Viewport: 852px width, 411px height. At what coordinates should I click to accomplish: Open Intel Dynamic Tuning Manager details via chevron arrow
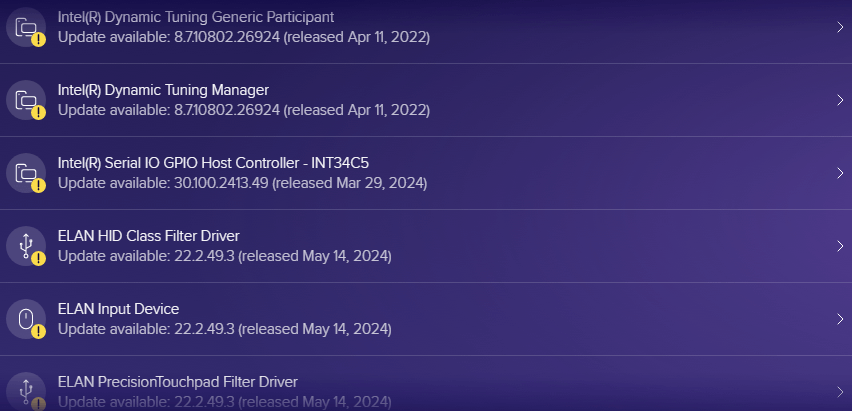(x=840, y=100)
